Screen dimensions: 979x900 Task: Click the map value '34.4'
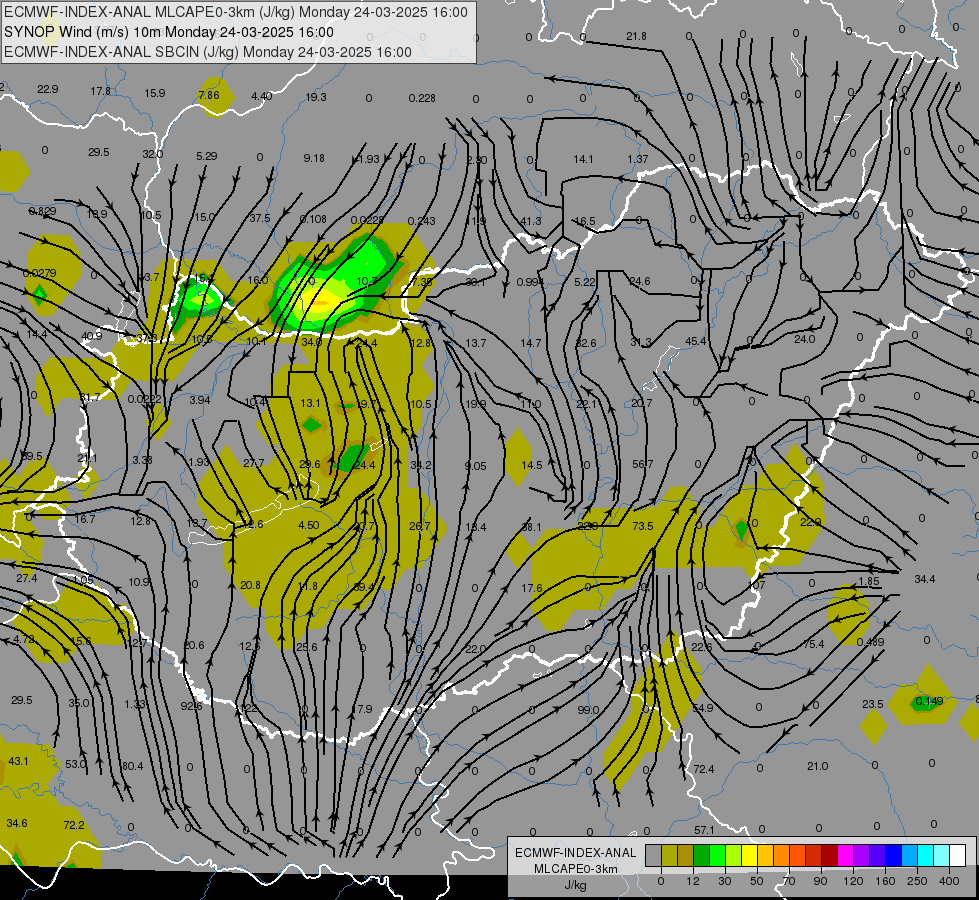pyautogui.click(x=925, y=579)
